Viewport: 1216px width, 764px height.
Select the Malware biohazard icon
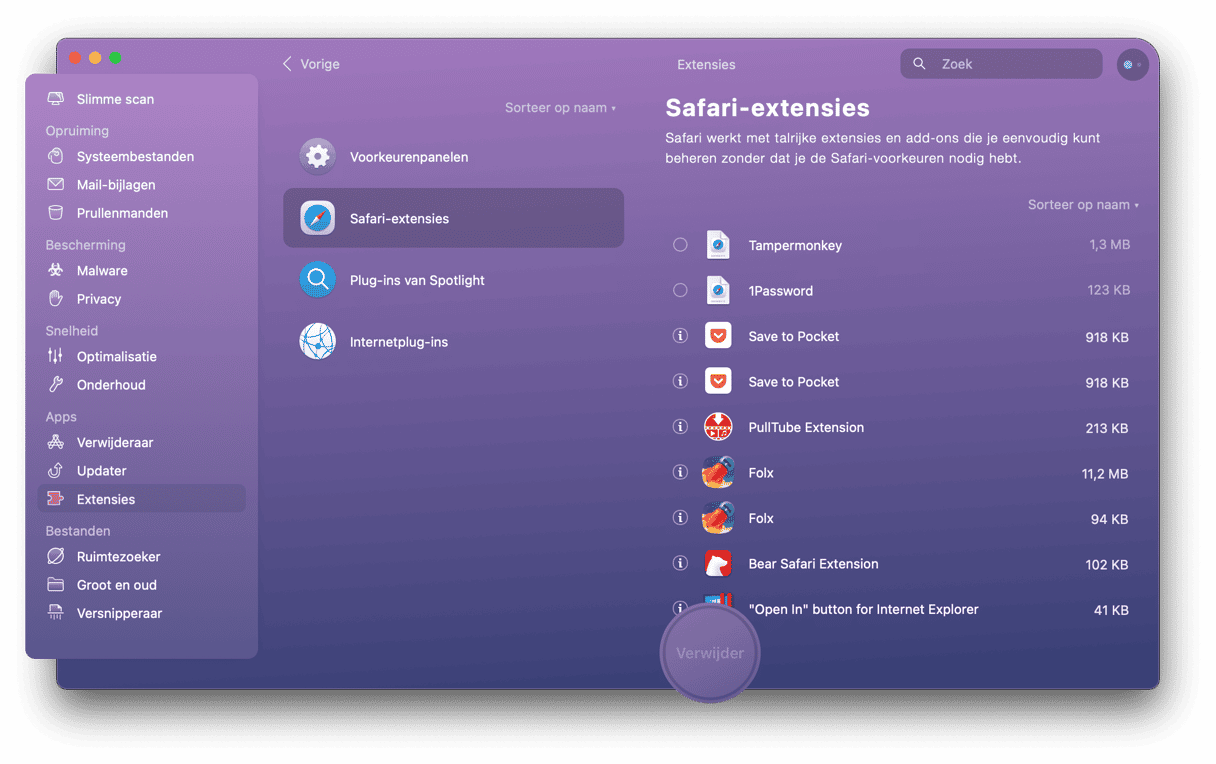[x=56, y=271]
